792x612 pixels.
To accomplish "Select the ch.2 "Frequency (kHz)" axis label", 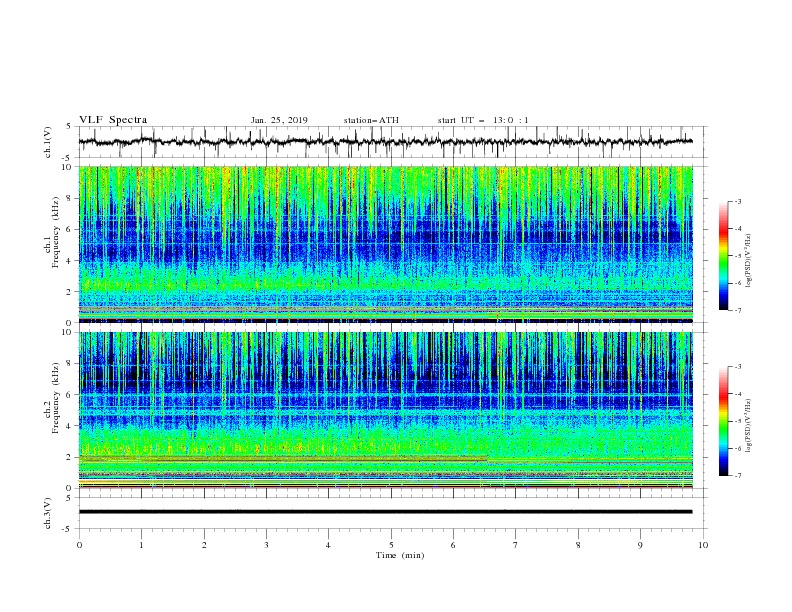I will click(56, 397).
